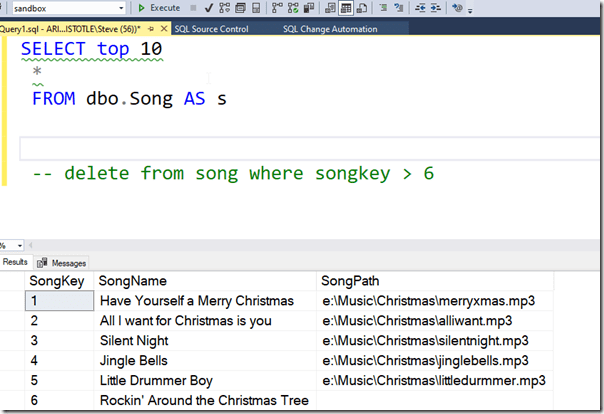Uncomment the selected lines
The width and height of the screenshot is (604, 414).
click(x=399, y=8)
